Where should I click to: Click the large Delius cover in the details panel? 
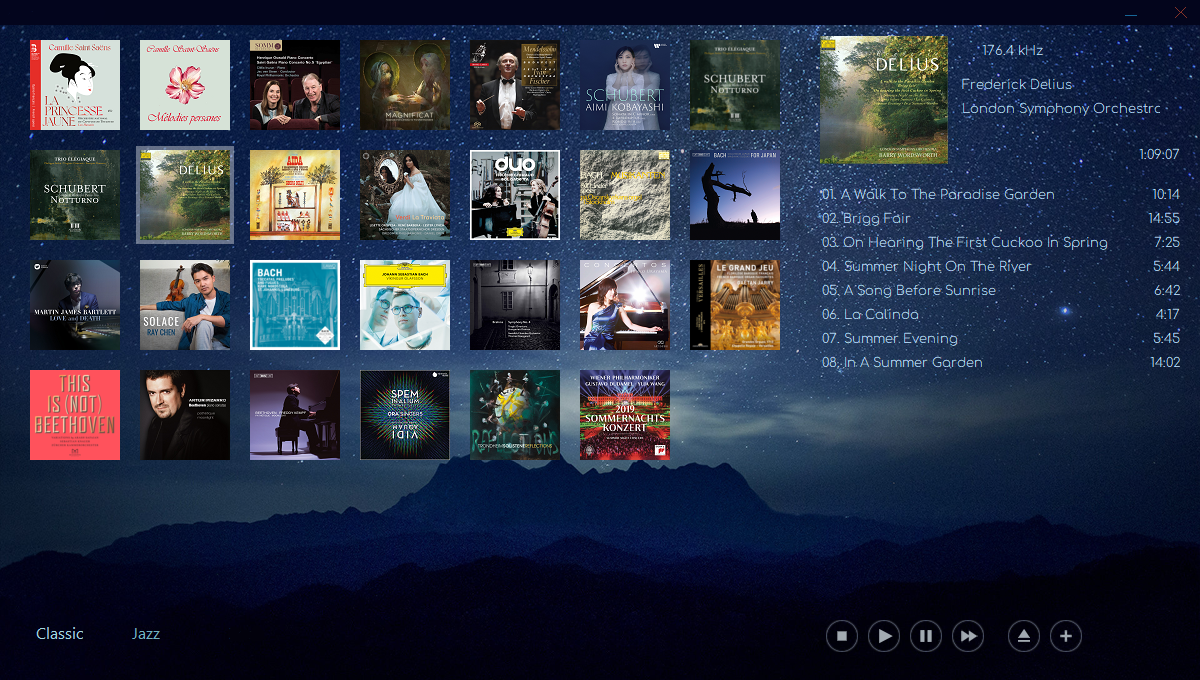pos(883,100)
